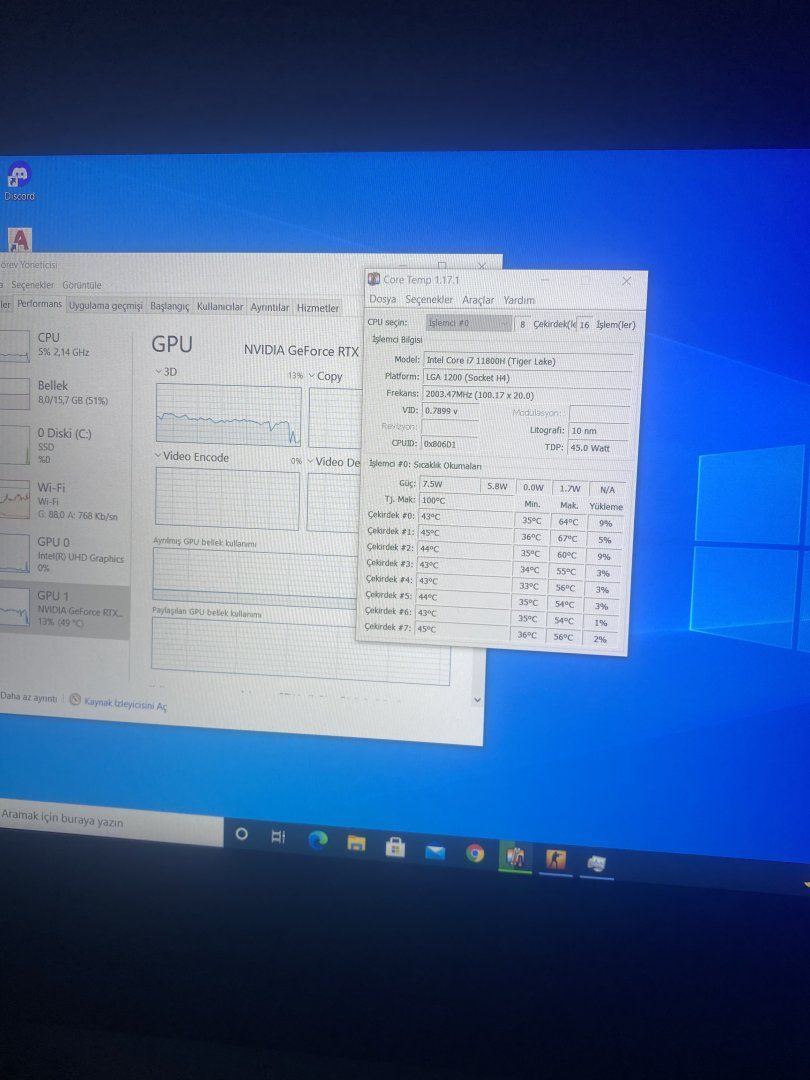Click the Litografi value 10 nm

[x=598, y=431]
